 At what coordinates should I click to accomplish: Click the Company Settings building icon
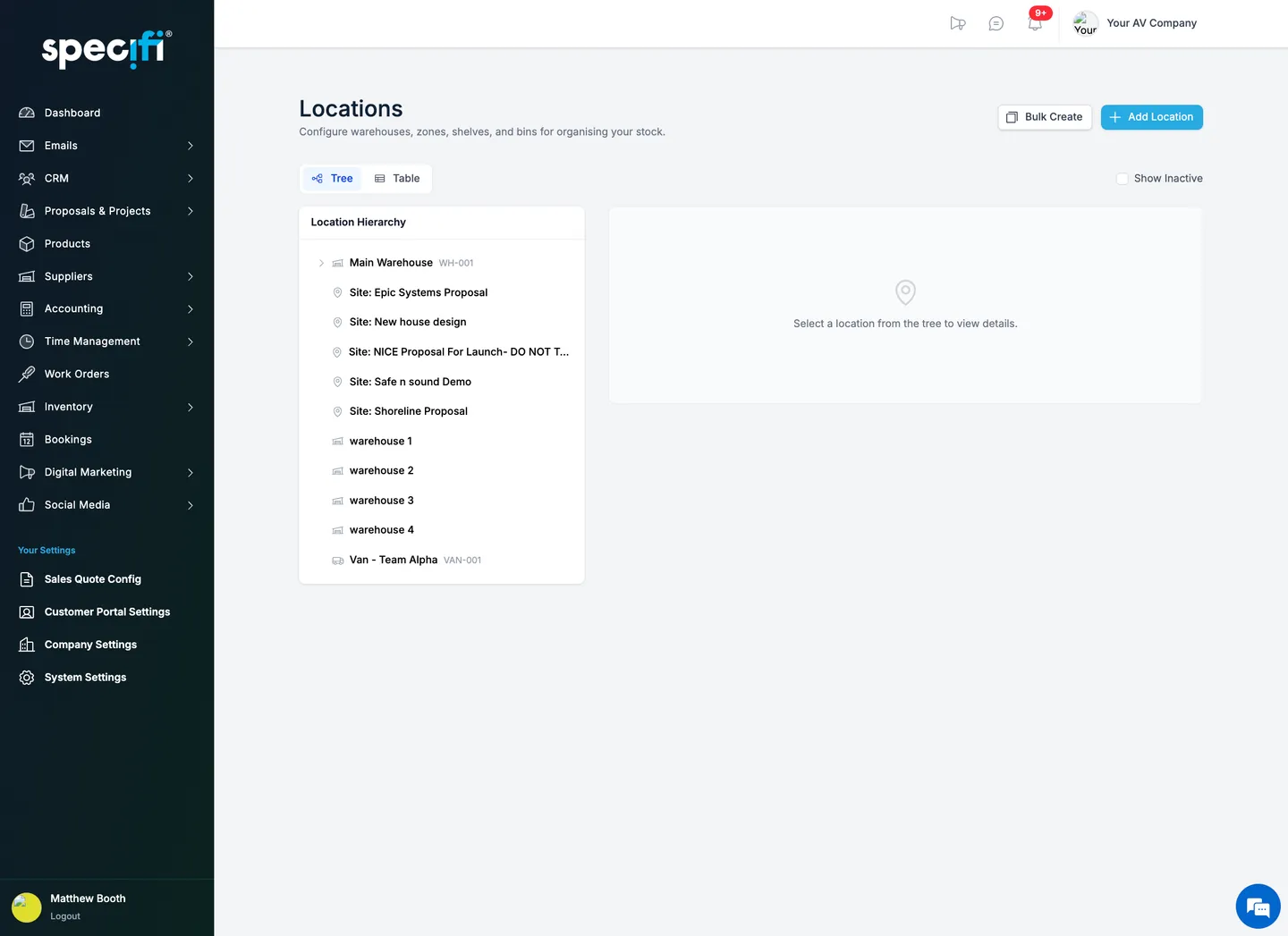27,645
